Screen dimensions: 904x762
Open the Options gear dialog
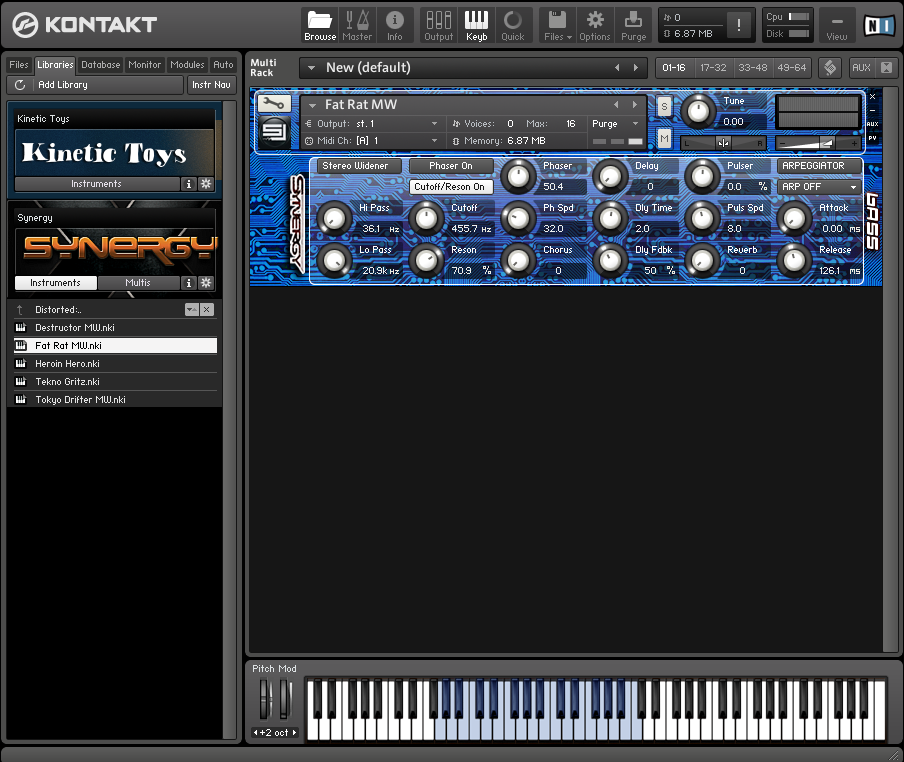tap(594, 25)
